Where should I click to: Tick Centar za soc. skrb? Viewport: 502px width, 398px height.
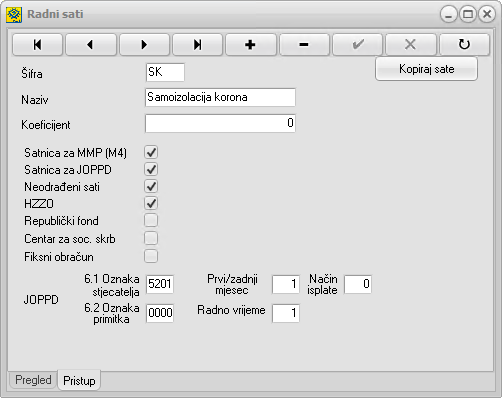pyautogui.click(x=151, y=238)
